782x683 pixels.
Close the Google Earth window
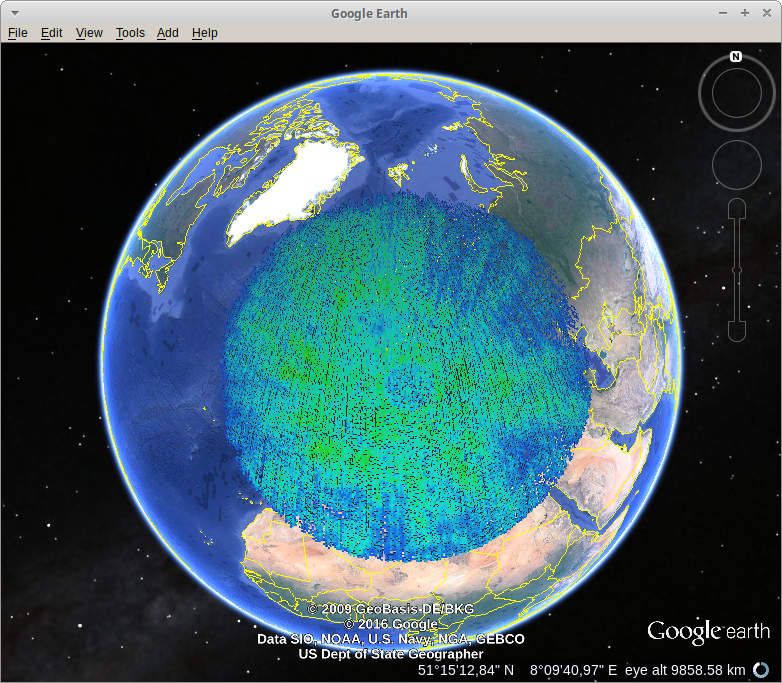767,13
